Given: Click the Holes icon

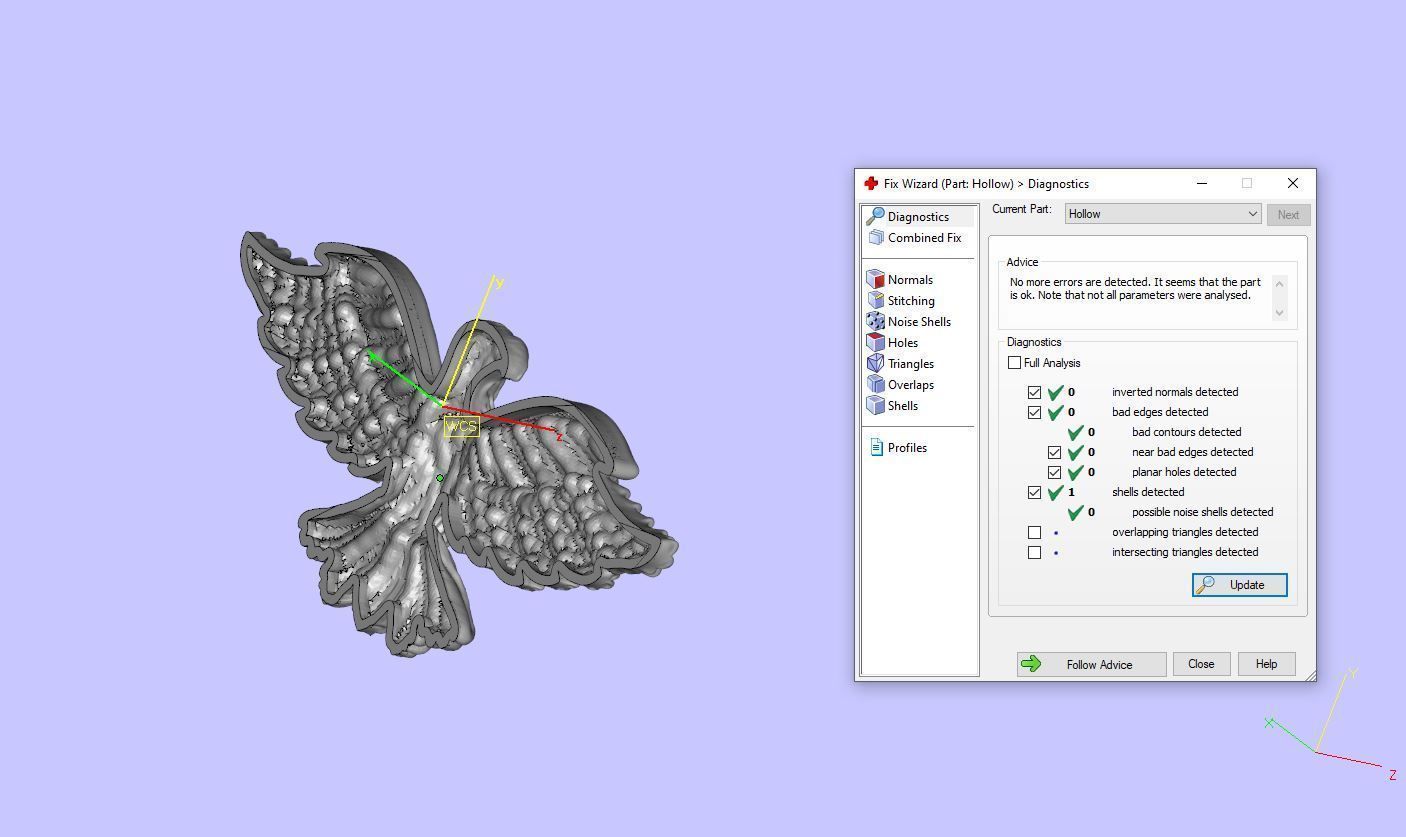Looking at the screenshot, I should (875, 342).
